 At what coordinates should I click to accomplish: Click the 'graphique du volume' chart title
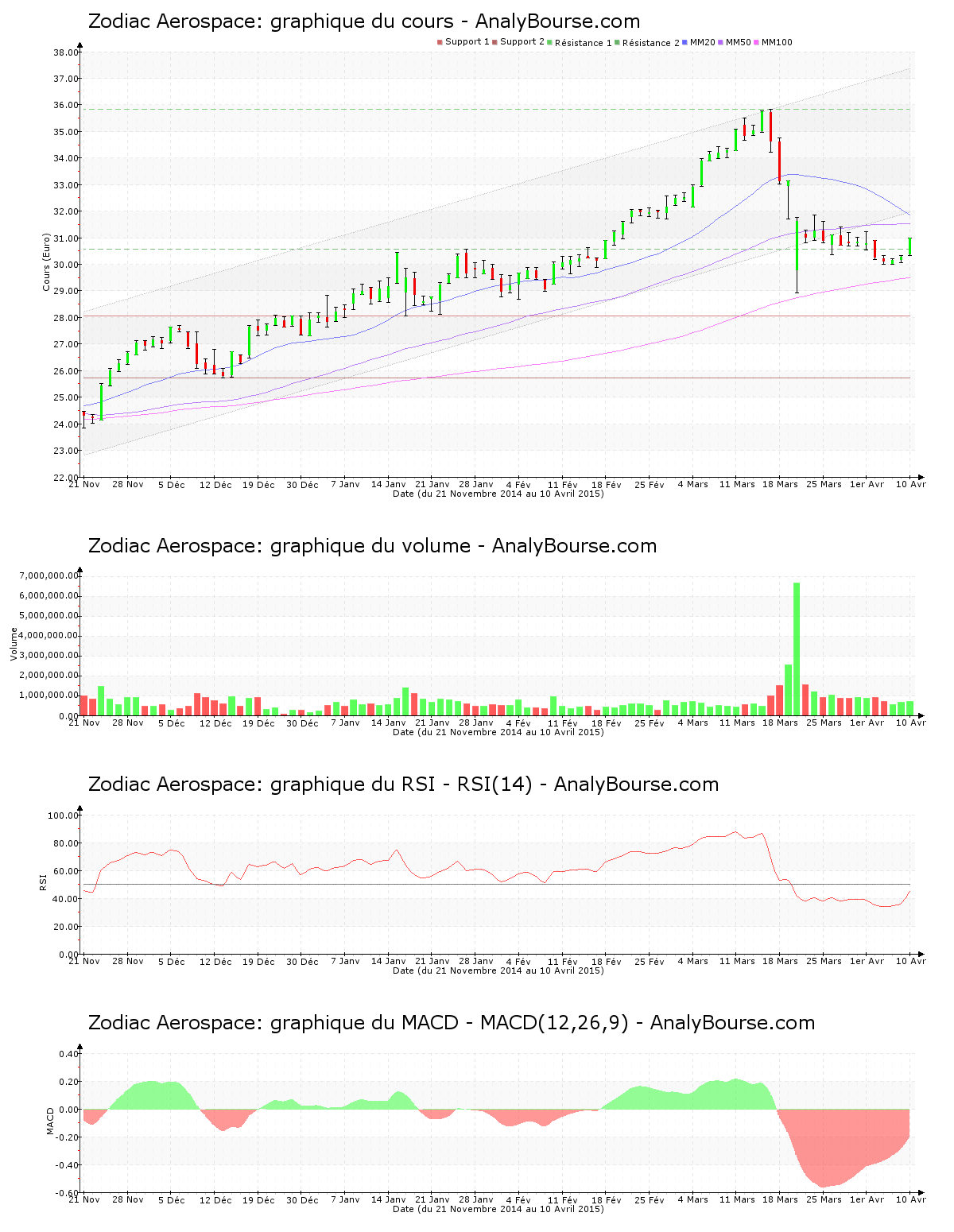[x=372, y=546]
